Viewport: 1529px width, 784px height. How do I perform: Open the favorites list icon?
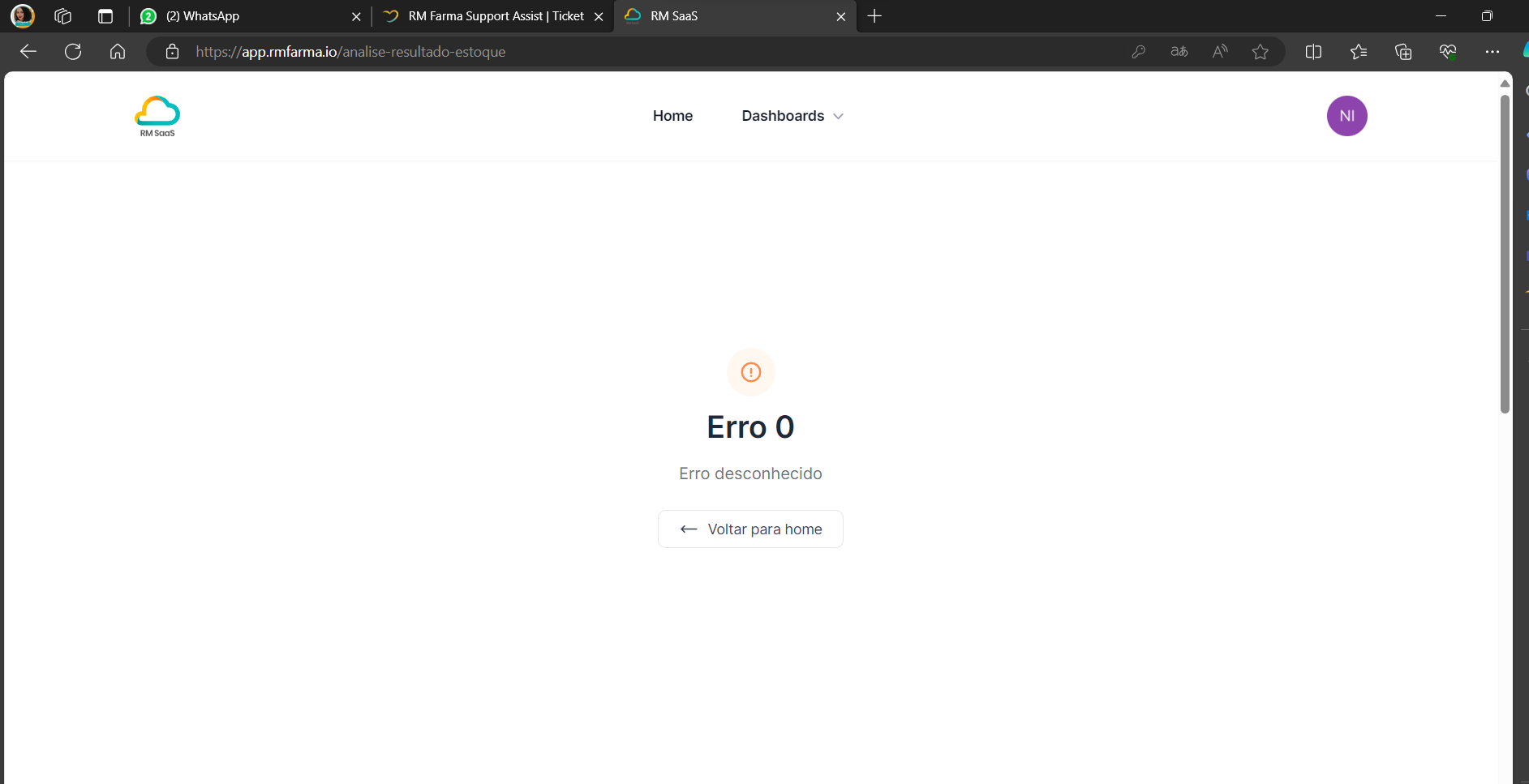pos(1359,52)
